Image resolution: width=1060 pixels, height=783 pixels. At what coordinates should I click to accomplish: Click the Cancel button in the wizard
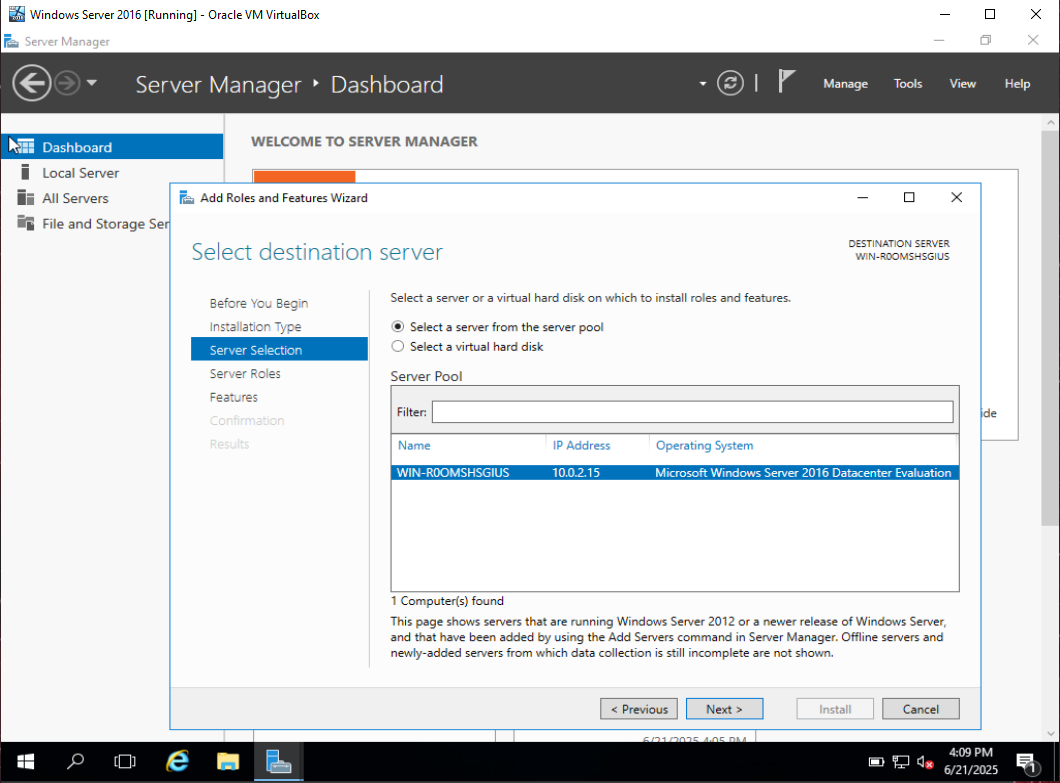pyautogui.click(x=920, y=709)
